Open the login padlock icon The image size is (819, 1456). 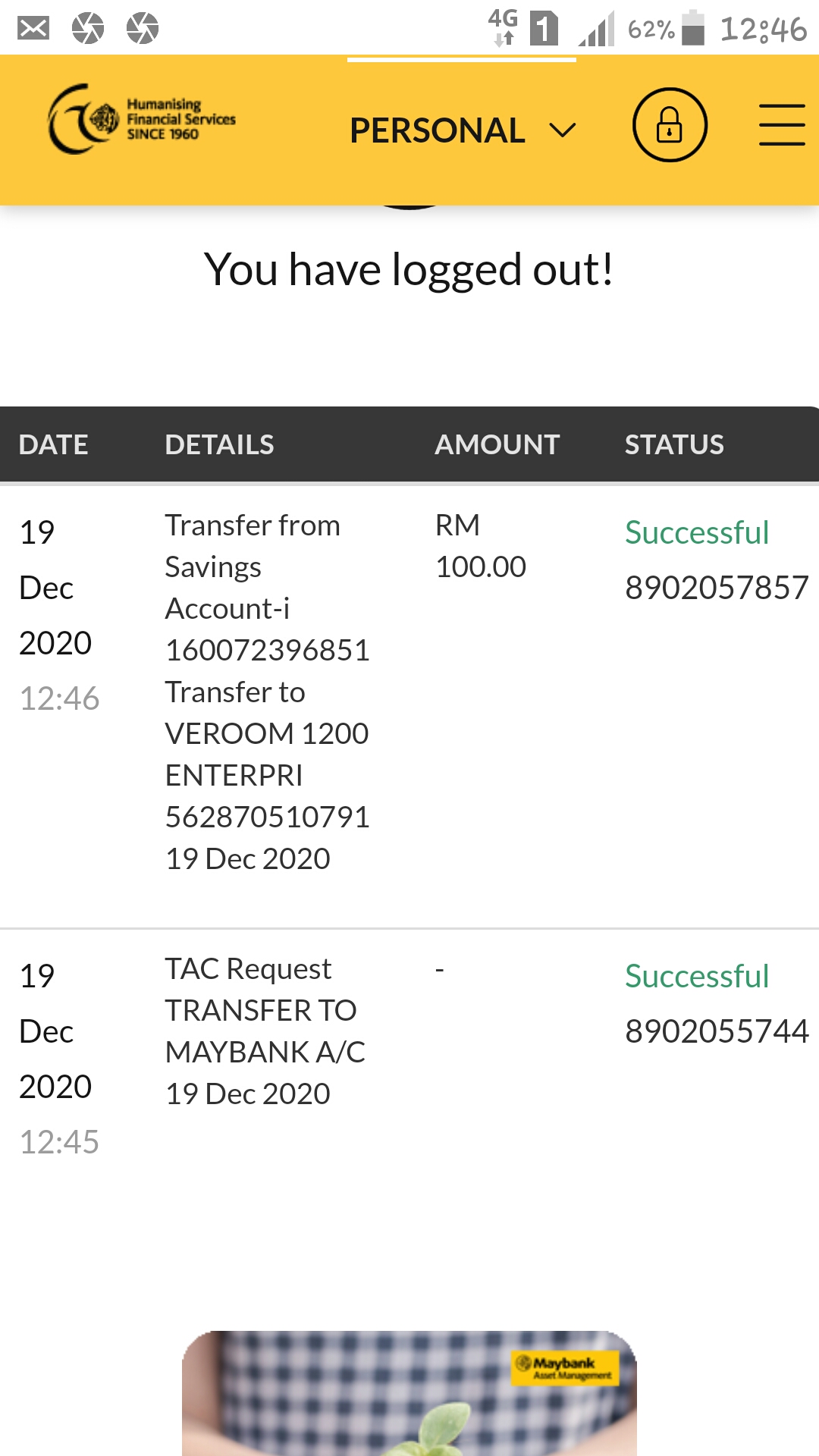pyautogui.click(x=670, y=124)
